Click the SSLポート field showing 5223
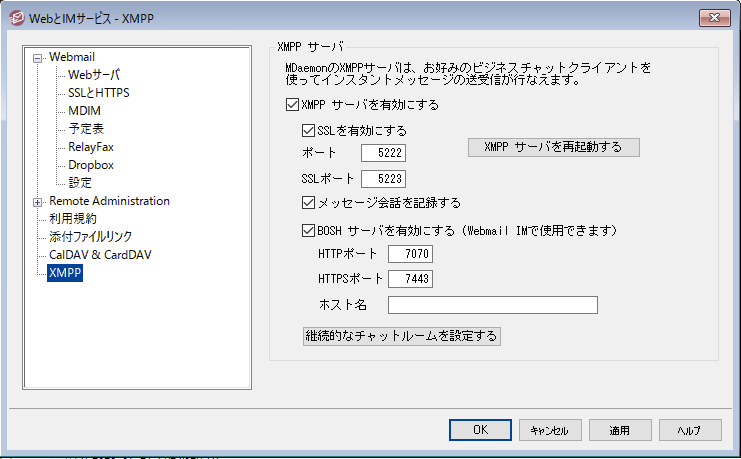The height and width of the screenshot is (459, 741). tap(383, 179)
